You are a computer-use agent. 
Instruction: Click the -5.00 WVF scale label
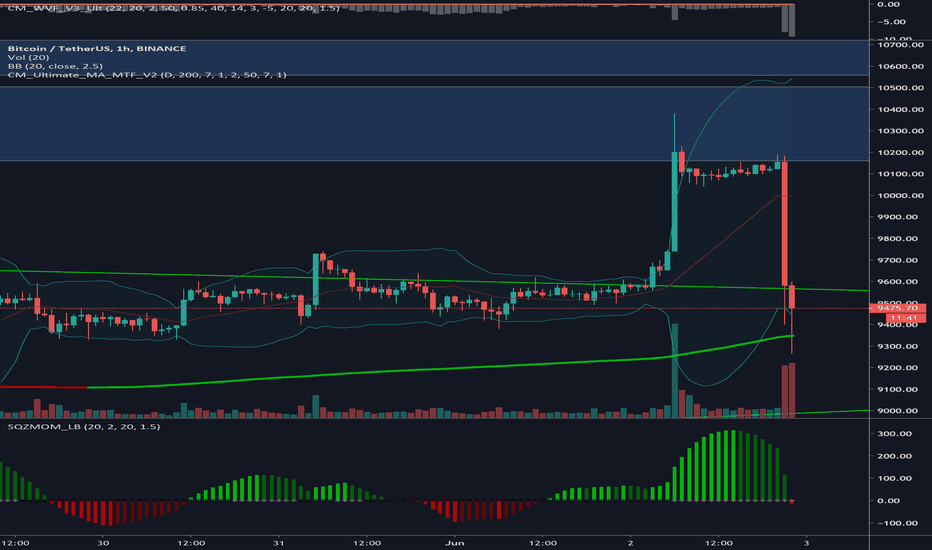click(892, 21)
